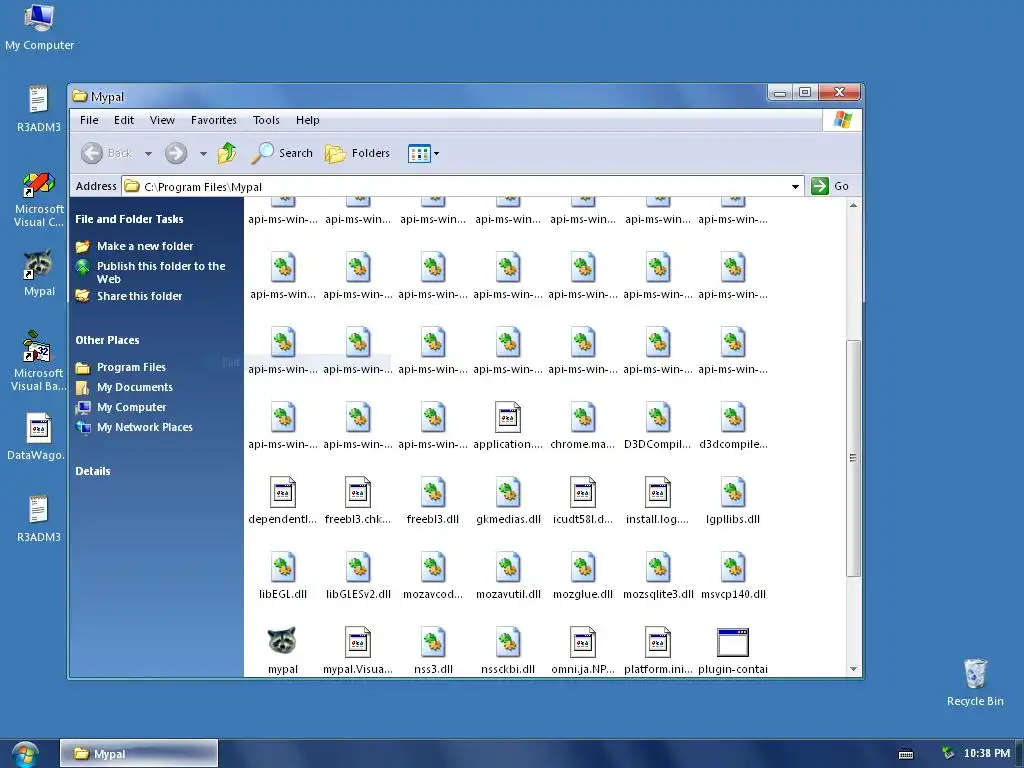Image resolution: width=1024 pixels, height=768 pixels.
Task: Click the vertical scrollbar thumb
Action: pyautogui.click(x=853, y=458)
